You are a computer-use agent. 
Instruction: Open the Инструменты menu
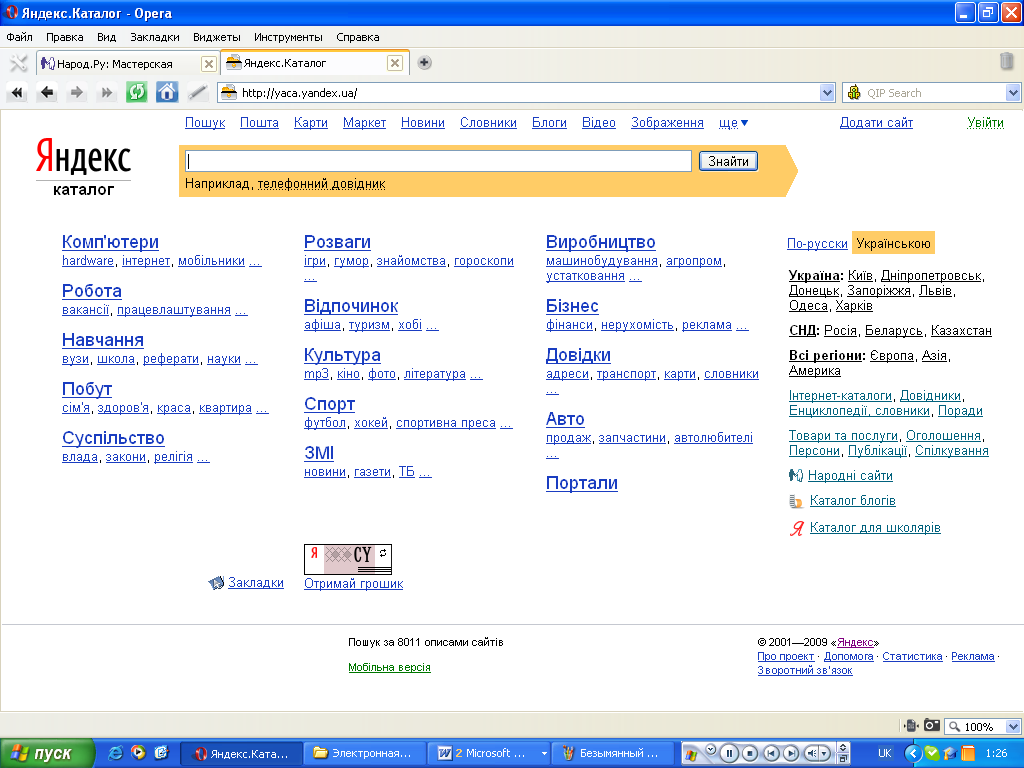pos(288,37)
